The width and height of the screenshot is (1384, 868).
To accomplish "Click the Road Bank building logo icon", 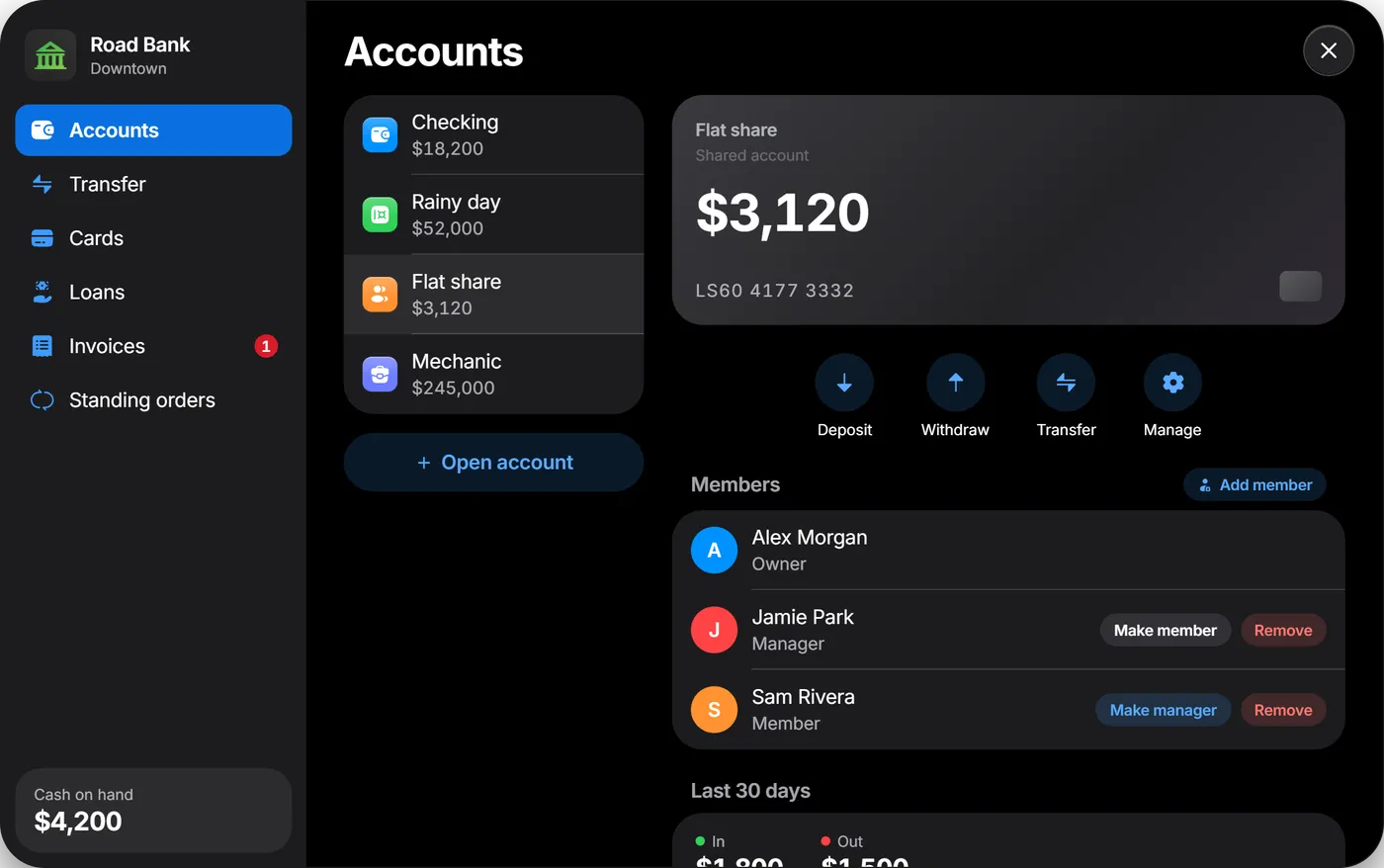I will pyautogui.click(x=50, y=55).
